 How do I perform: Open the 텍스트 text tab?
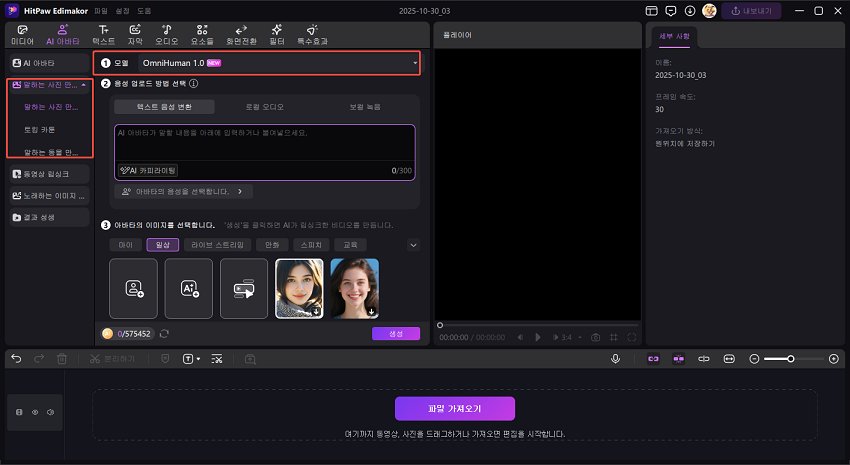(x=103, y=35)
